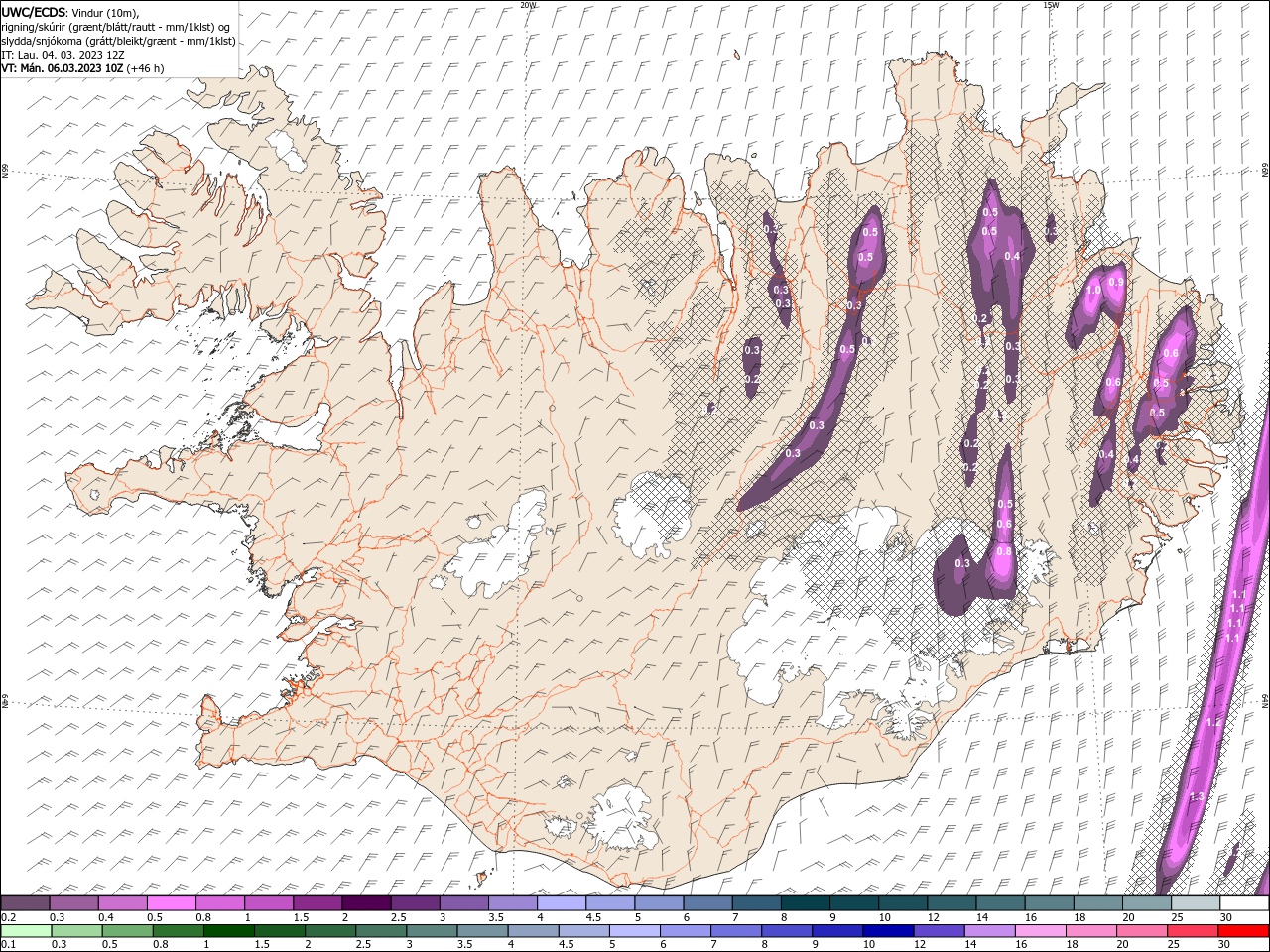Click the 15W longitude label
The image size is (1270, 952).
(x=1051, y=5)
